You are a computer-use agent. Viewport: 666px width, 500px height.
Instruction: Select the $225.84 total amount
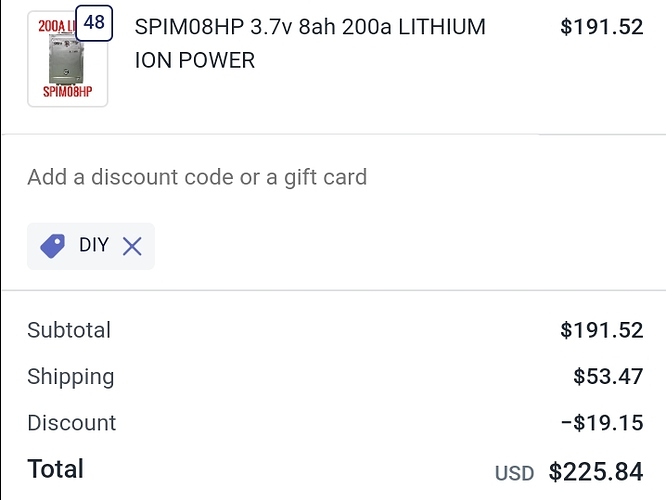[596, 471]
